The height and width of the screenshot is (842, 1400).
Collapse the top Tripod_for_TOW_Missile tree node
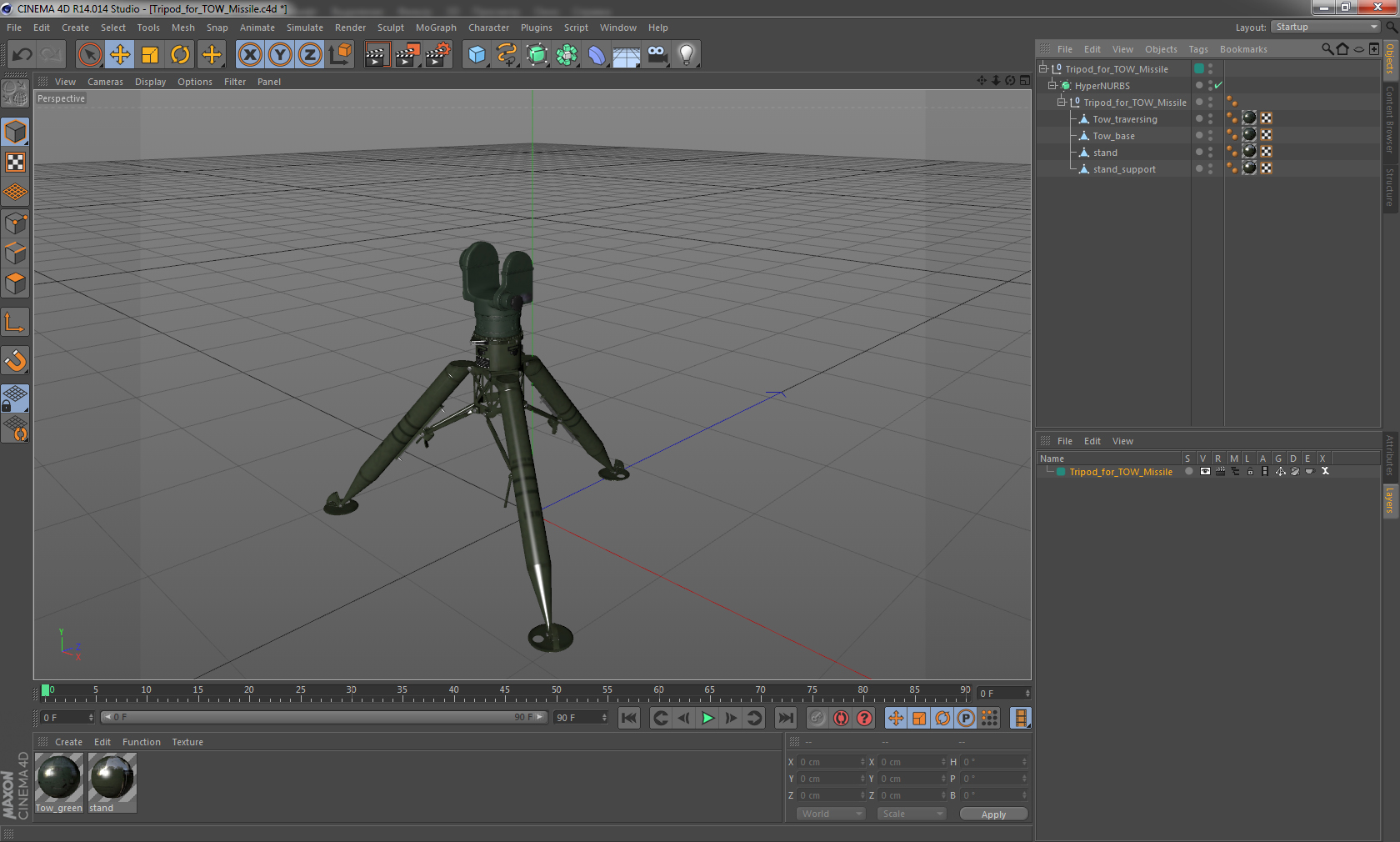point(1042,69)
